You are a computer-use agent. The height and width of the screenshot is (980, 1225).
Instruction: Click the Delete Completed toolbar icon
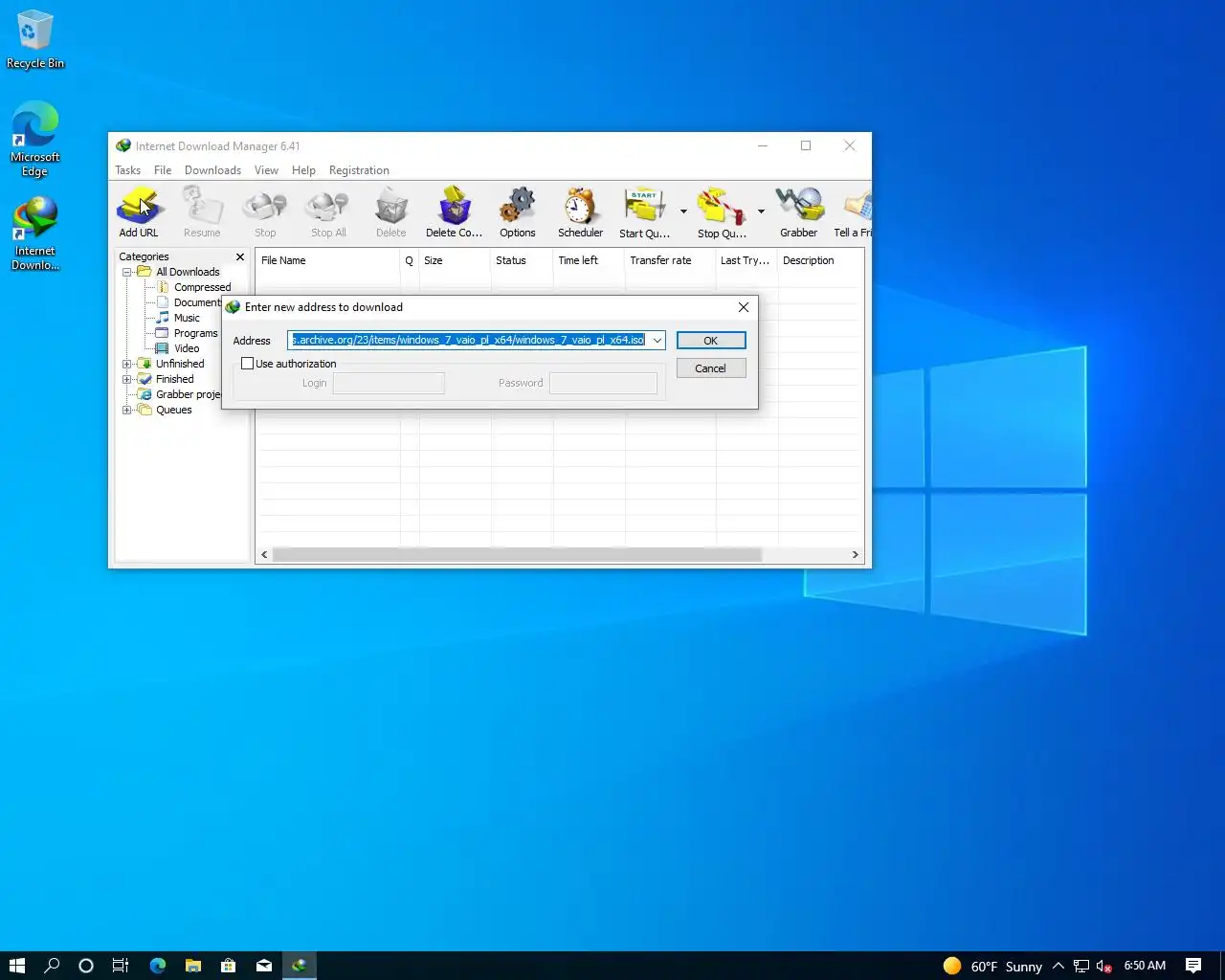(x=454, y=212)
